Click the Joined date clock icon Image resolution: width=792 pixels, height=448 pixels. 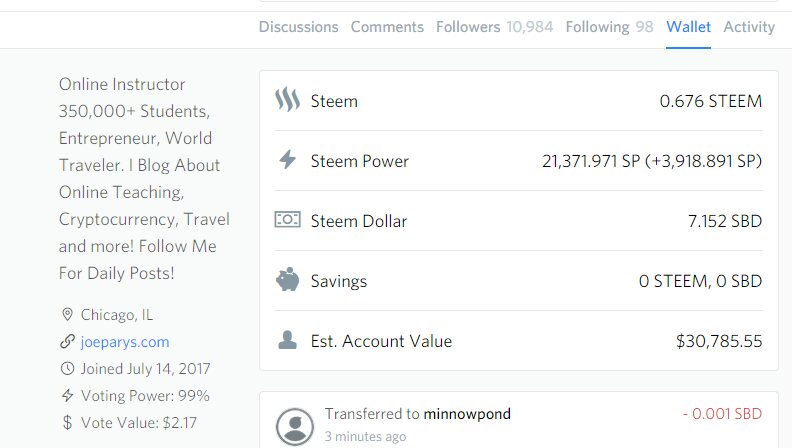pyautogui.click(x=68, y=368)
